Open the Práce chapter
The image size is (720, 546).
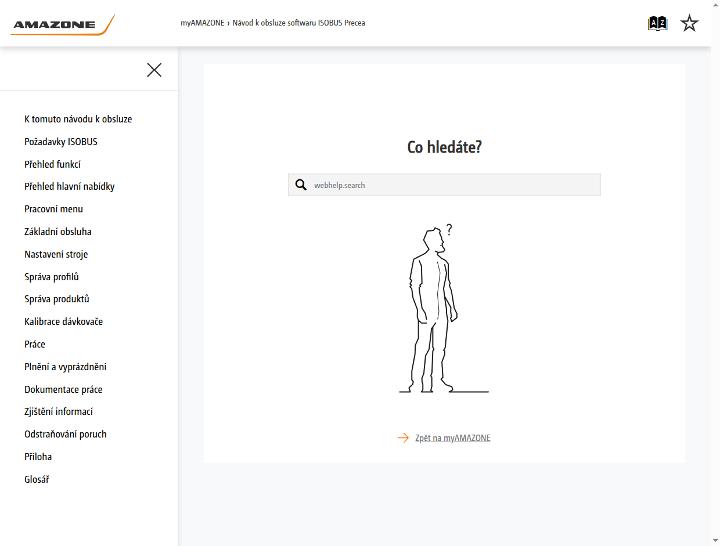click(35, 344)
